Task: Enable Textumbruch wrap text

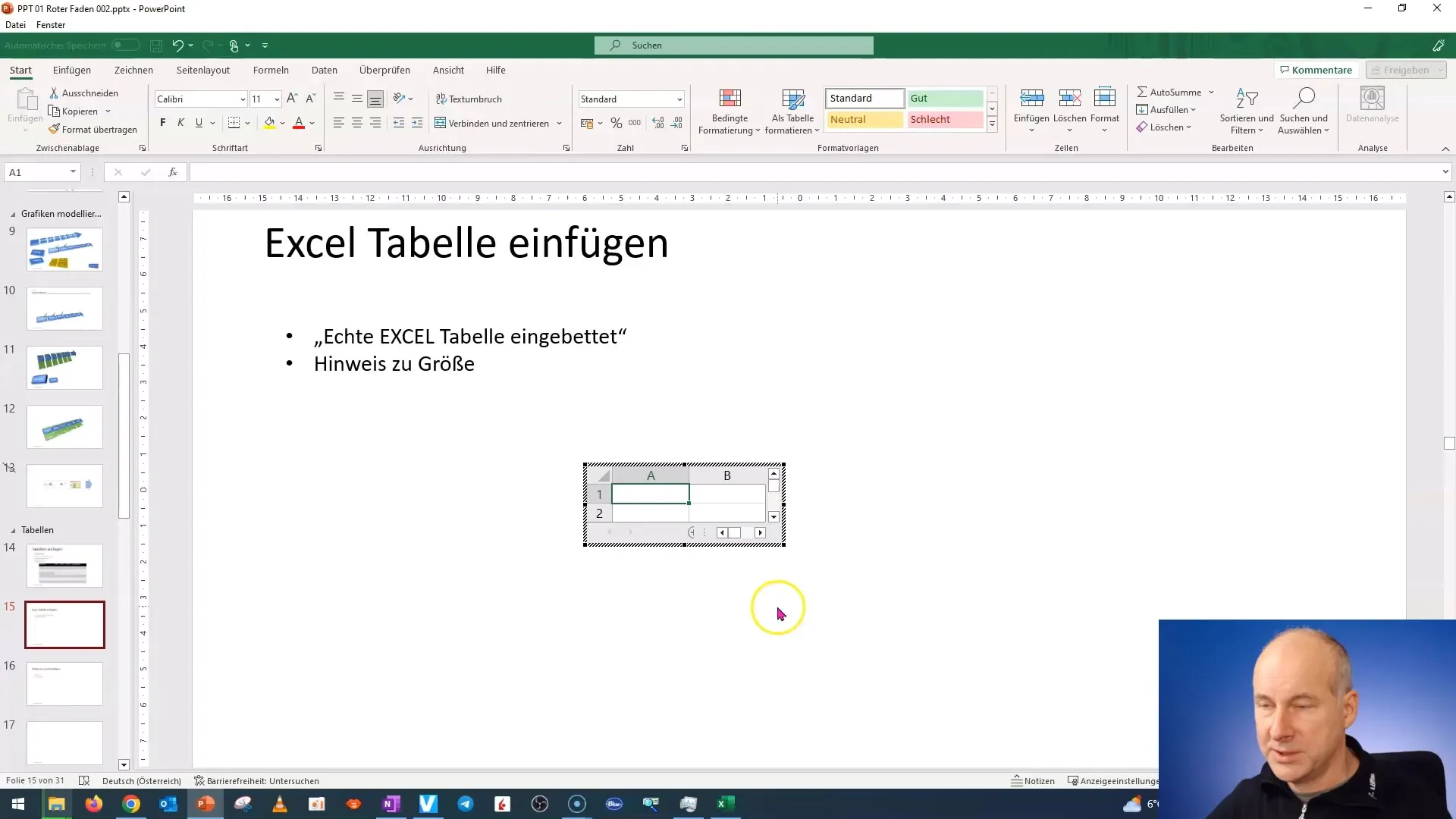Action: [x=469, y=99]
